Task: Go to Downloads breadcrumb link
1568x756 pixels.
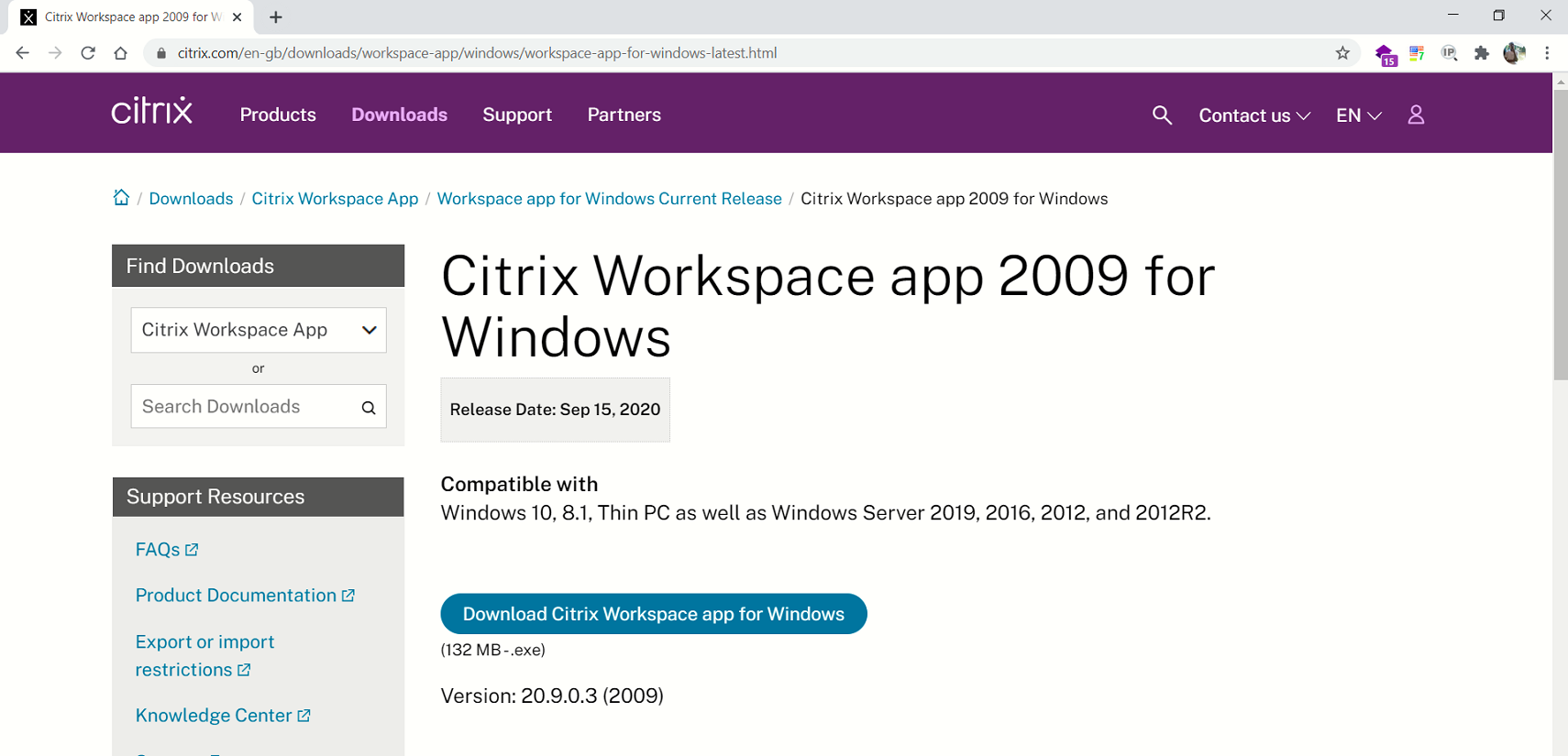Action: pyautogui.click(x=191, y=199)
